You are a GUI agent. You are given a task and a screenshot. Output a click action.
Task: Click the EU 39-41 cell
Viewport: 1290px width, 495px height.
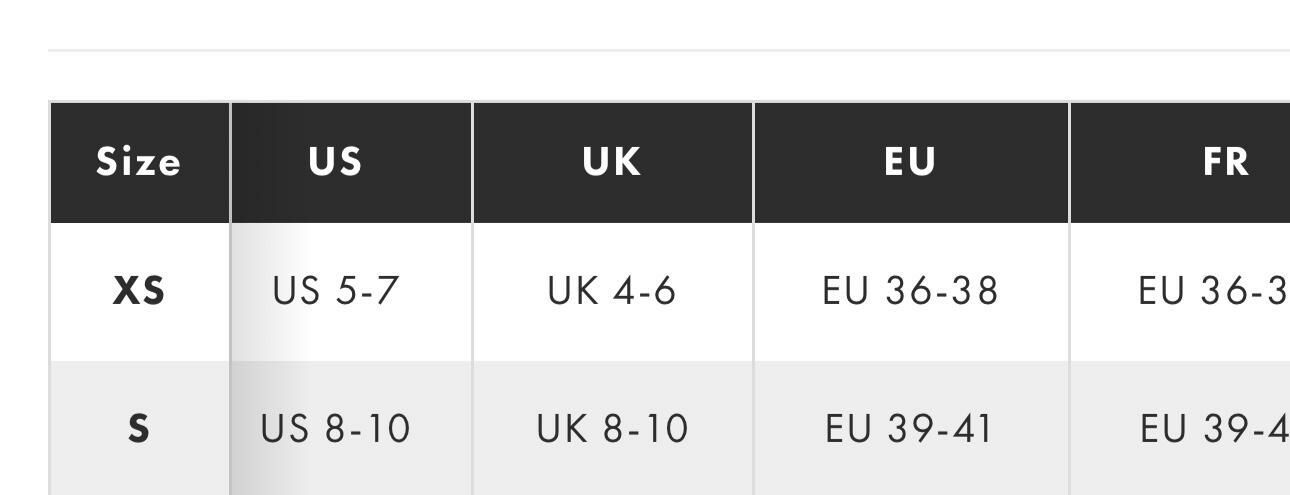point(910,428)
